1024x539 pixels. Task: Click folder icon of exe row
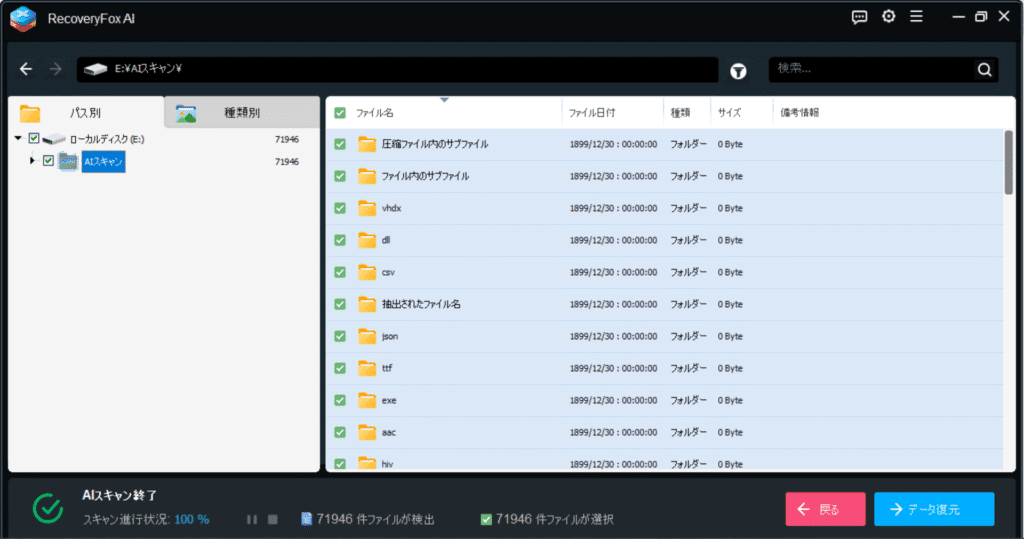point(367,400)
